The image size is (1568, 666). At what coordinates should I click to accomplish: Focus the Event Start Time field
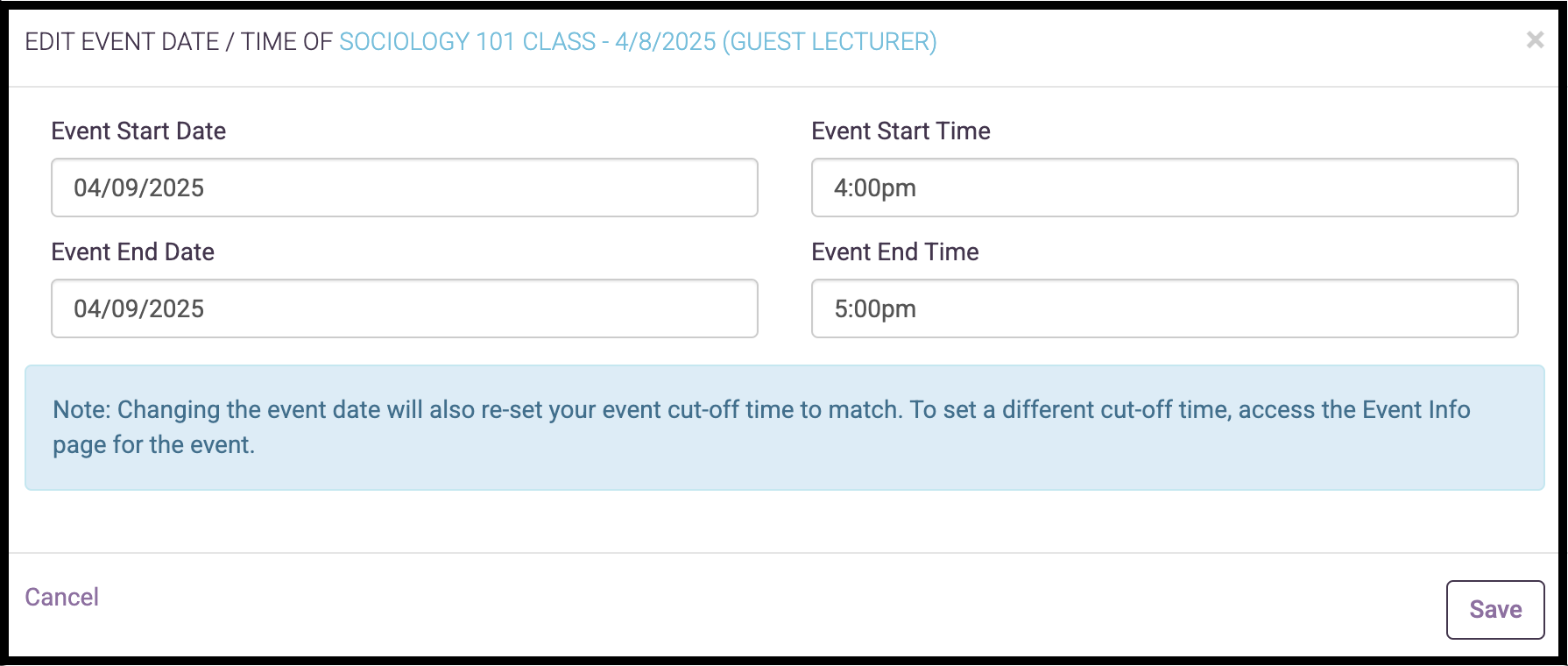(x=1164, y=188)
